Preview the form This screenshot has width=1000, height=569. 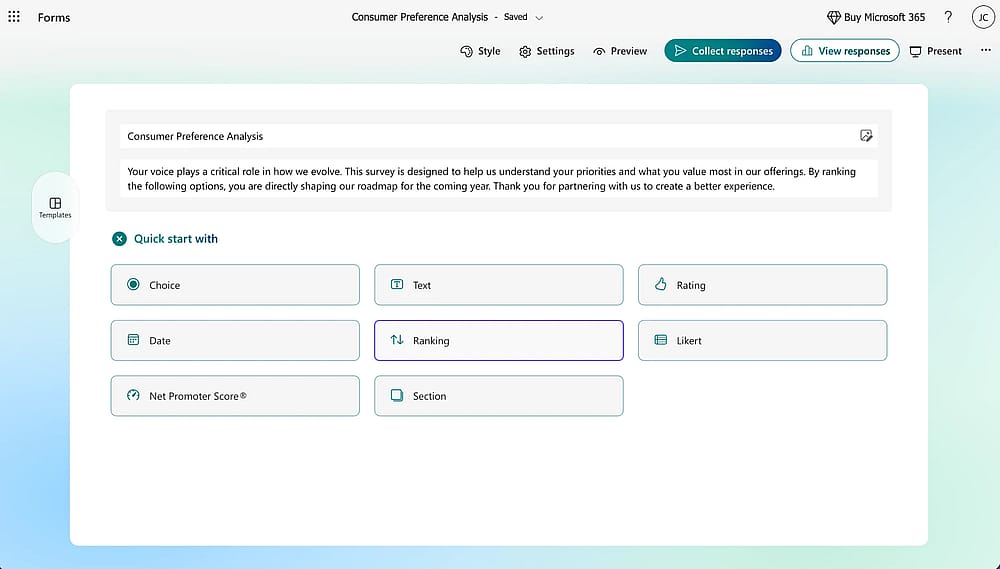click(620, 51)
